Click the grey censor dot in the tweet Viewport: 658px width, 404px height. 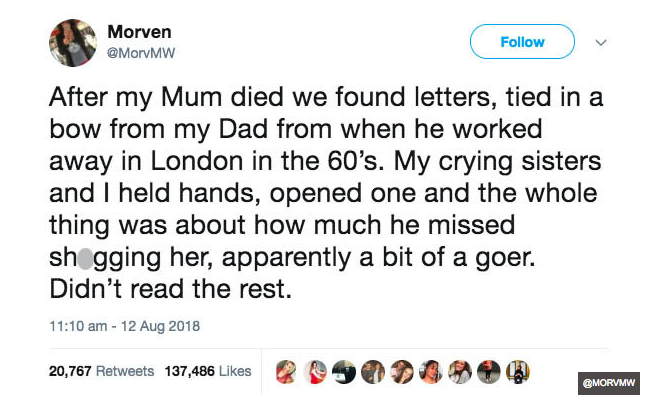pyautogui.click(x=87, y=259)
